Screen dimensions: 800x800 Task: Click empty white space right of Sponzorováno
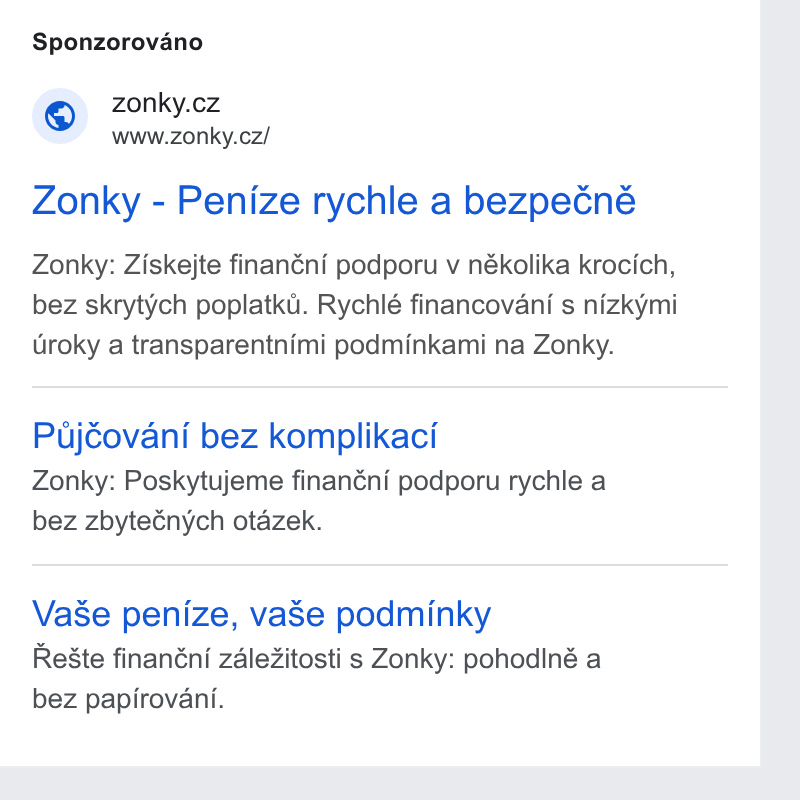point(459,42)
